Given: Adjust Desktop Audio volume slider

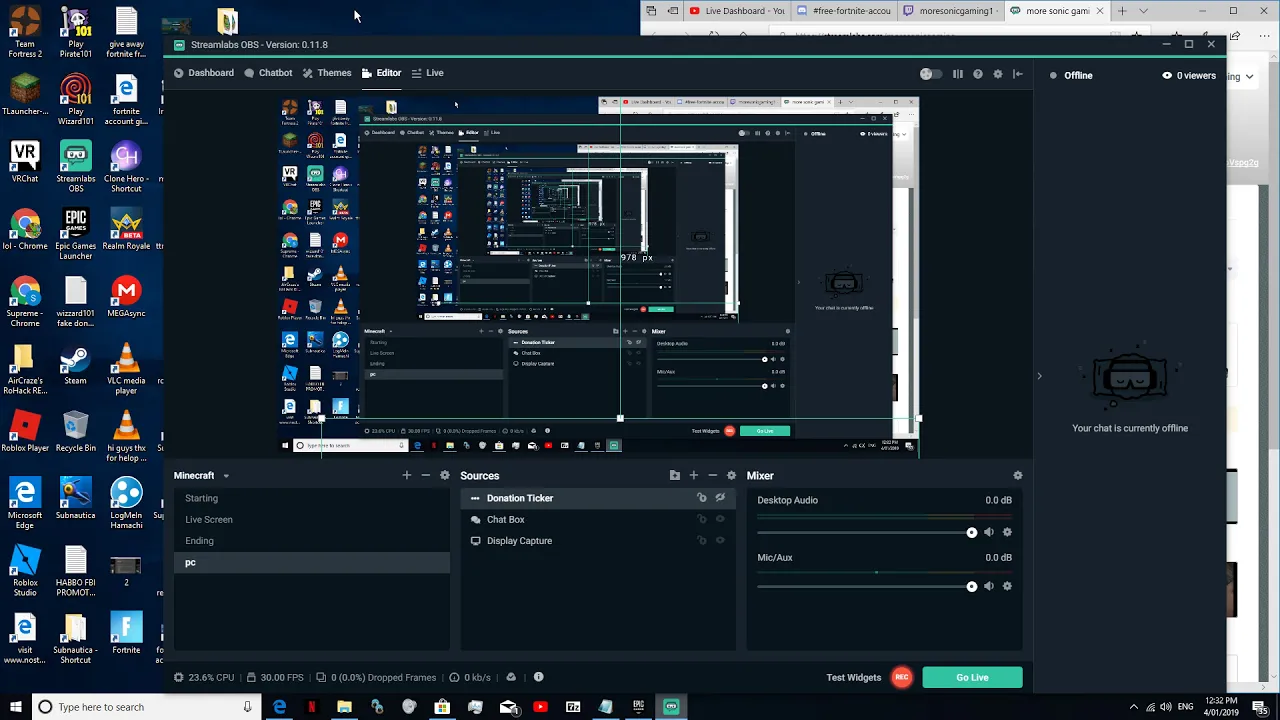Looking at the screenshot, I should (867, 532).
